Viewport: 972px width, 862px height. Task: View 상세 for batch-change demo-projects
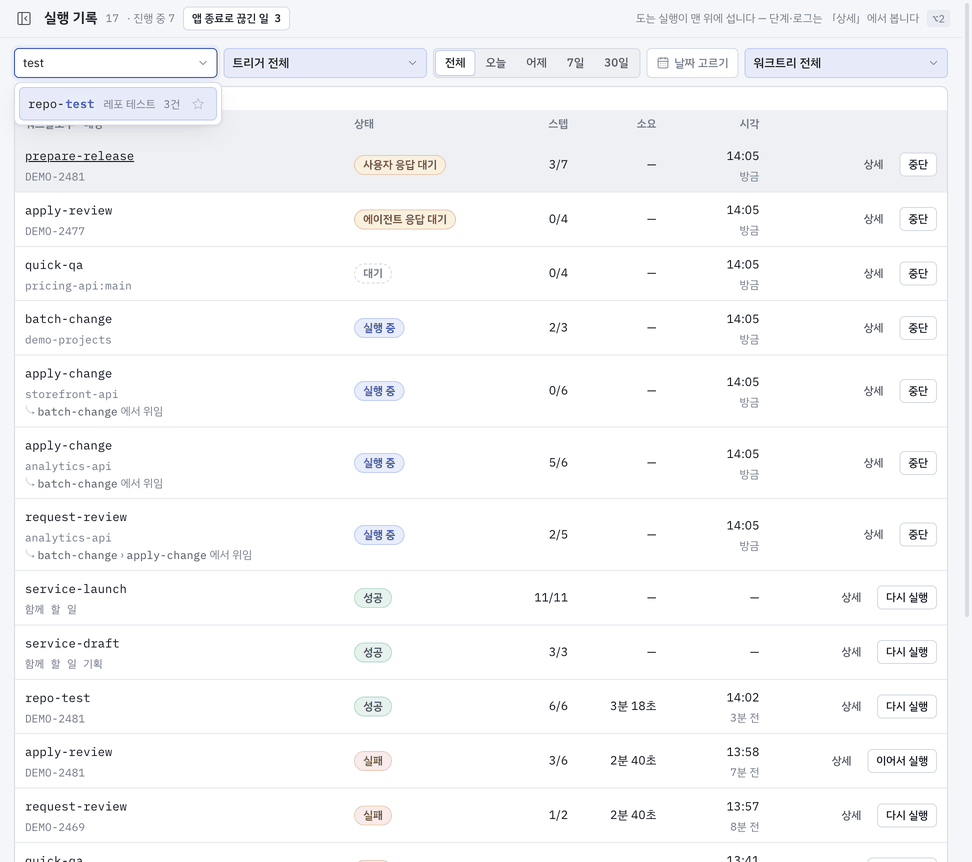tap(873, 328)
